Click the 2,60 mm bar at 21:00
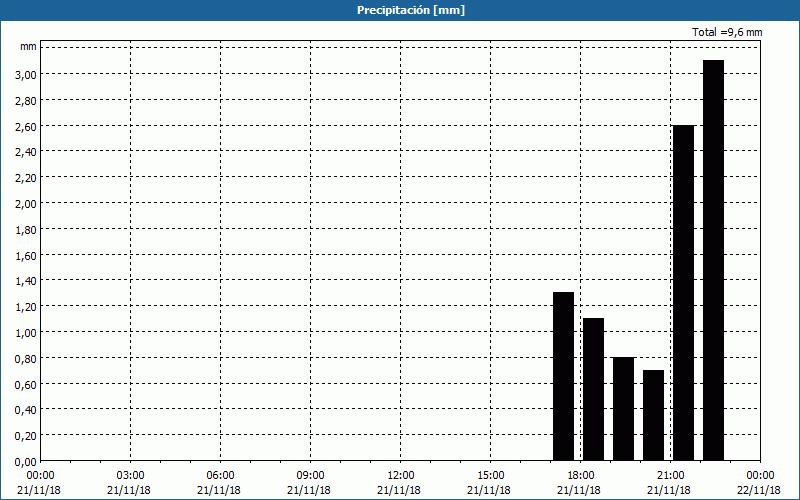This screenshot has height=500, width=800. 683,293
